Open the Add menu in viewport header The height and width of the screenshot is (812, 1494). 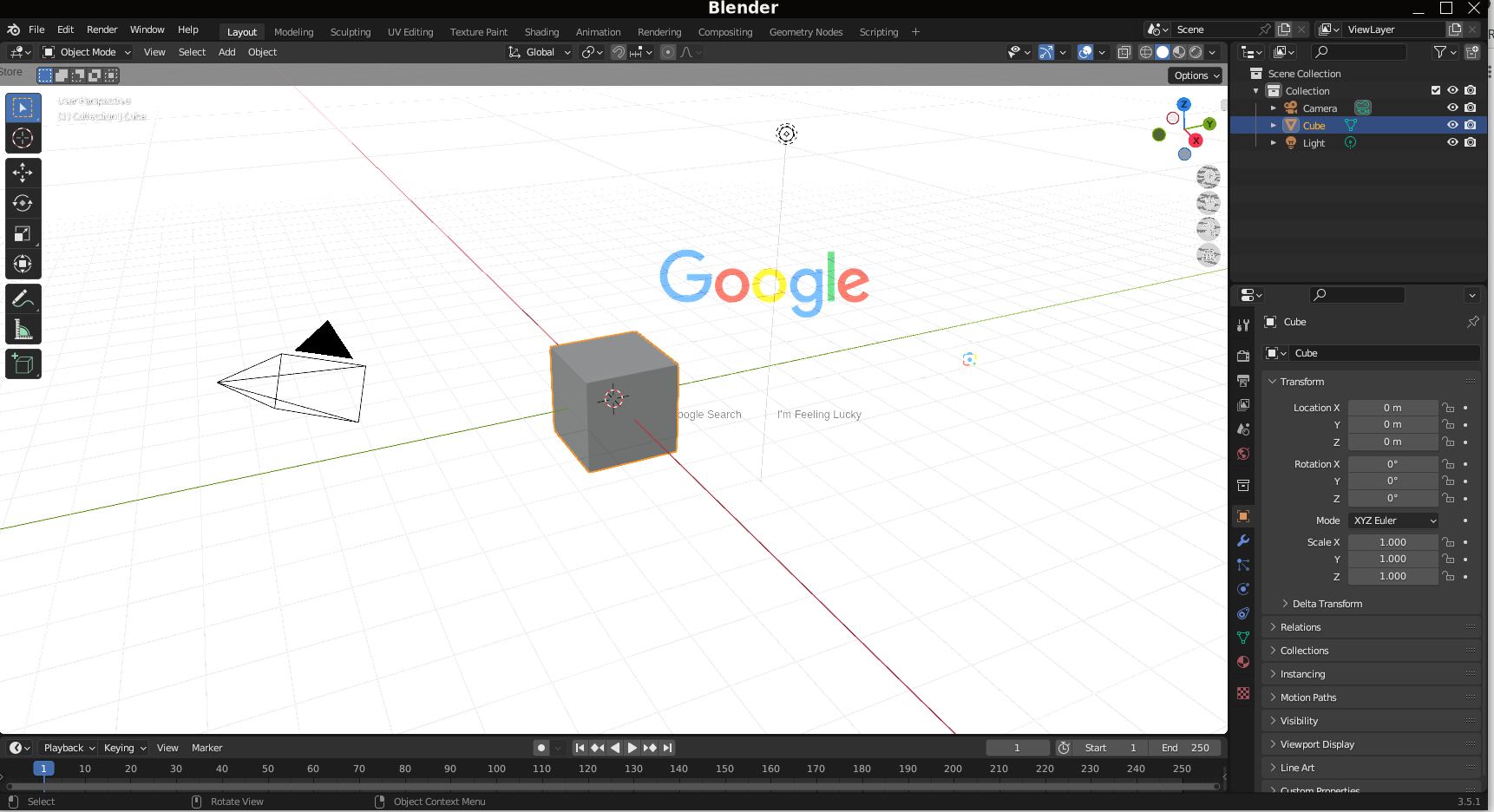pos(226,52)
